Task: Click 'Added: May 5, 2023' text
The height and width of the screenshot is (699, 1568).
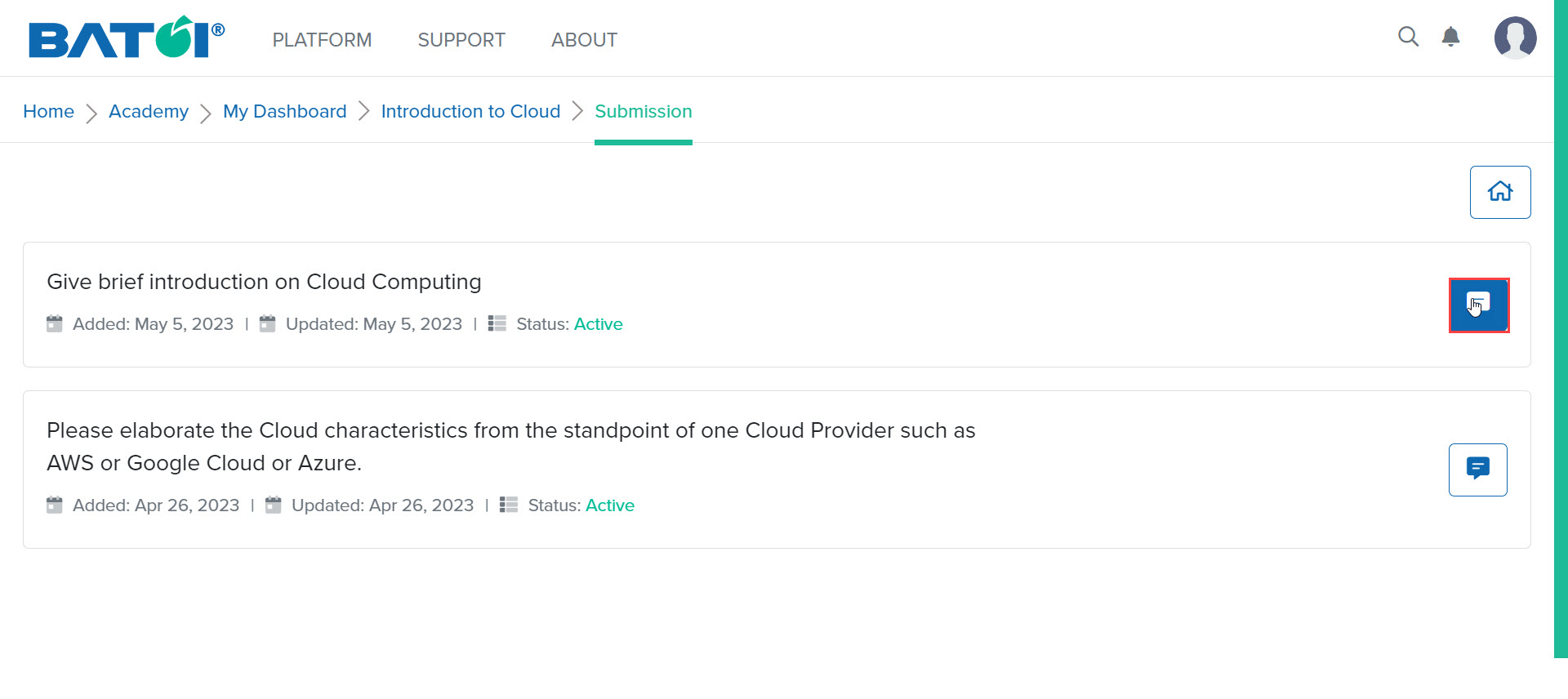Action: pos(154,324)
